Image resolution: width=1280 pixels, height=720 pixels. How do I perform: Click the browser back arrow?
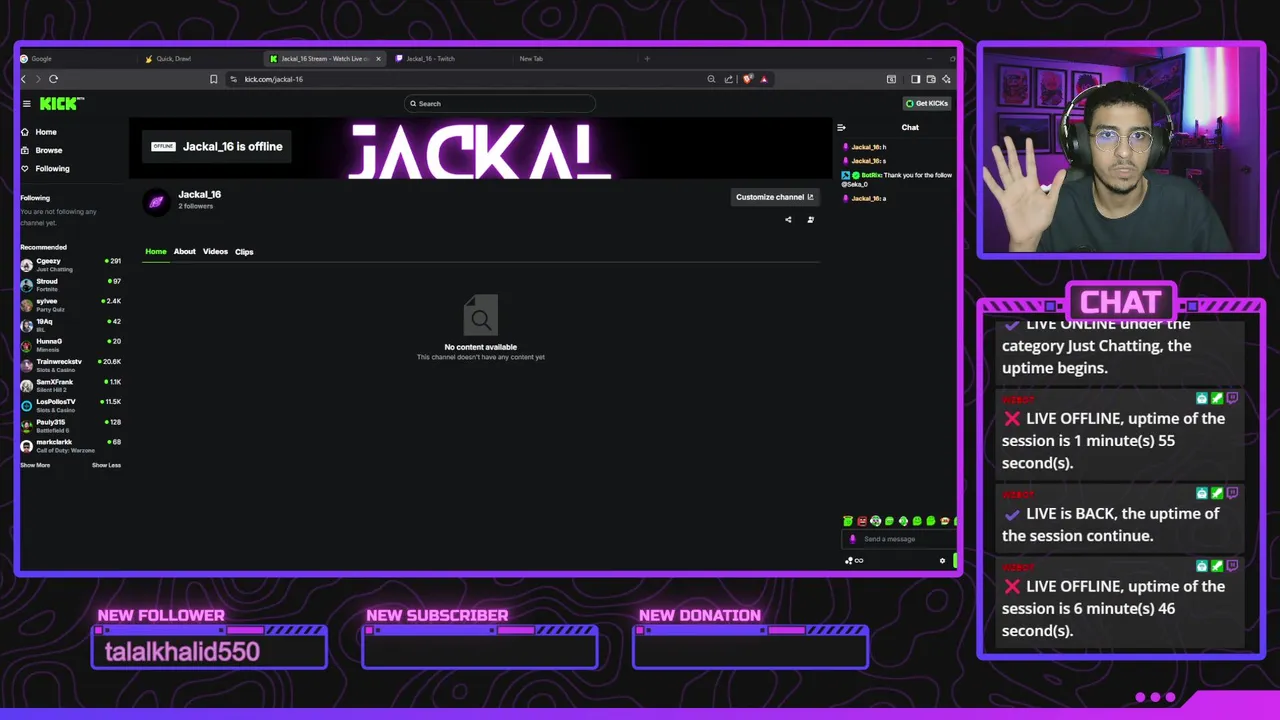(24, 79)
